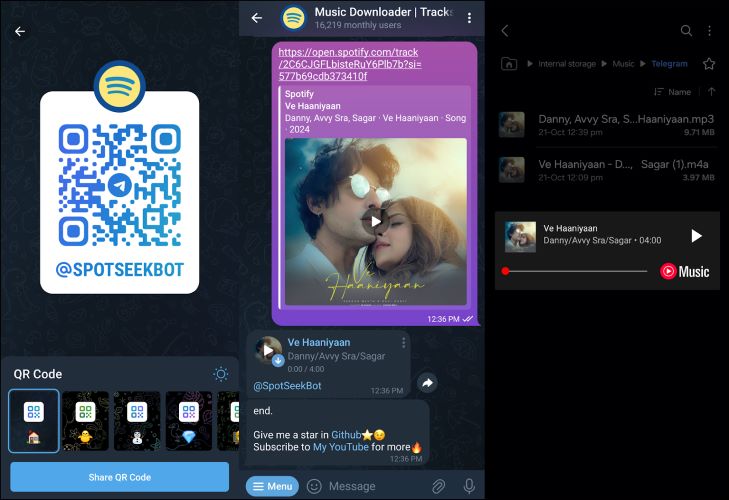729x500 pixels.
Task: Open the YouTube Music logo
Action: click(685, 271)
